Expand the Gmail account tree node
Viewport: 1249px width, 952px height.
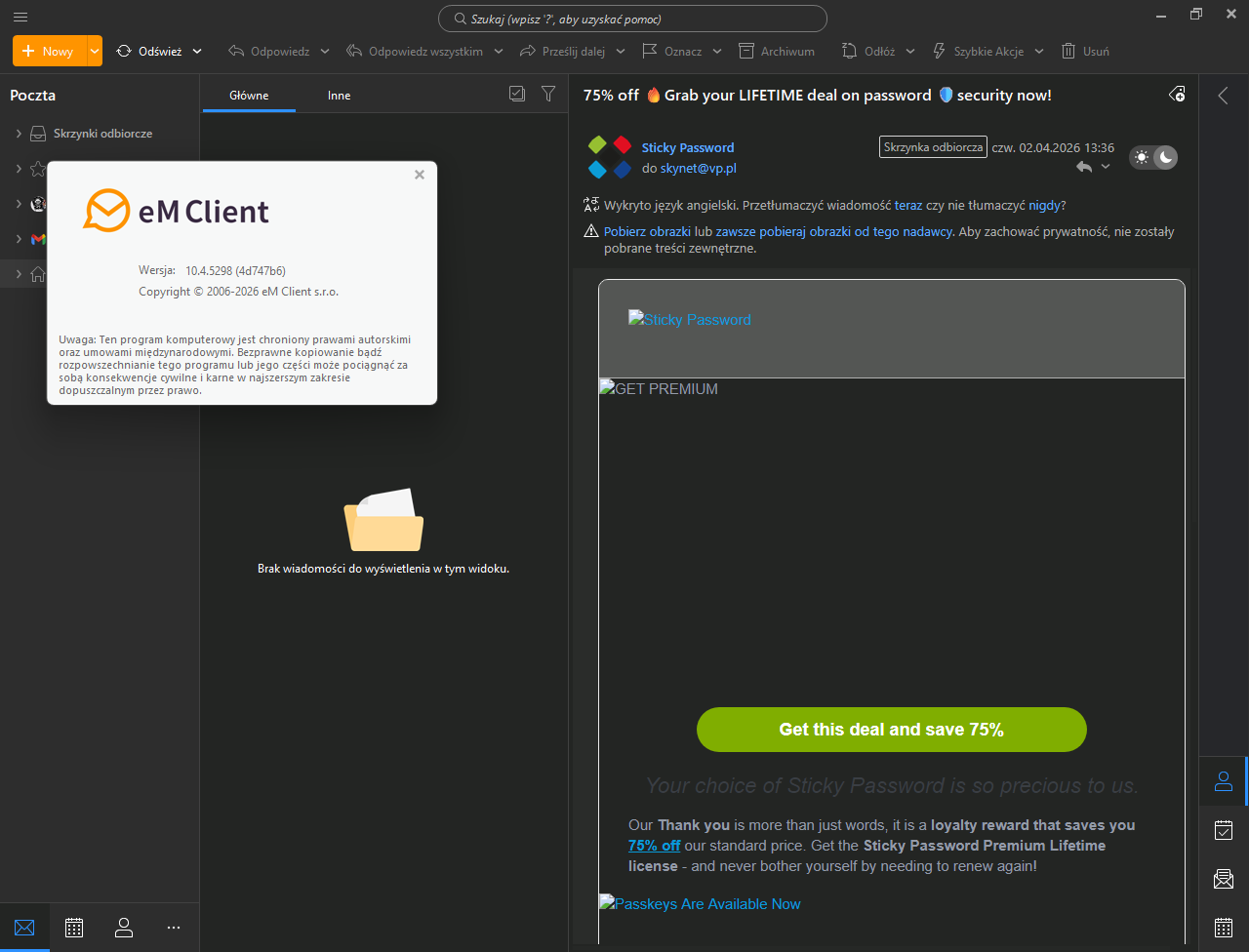click(19, 239)
